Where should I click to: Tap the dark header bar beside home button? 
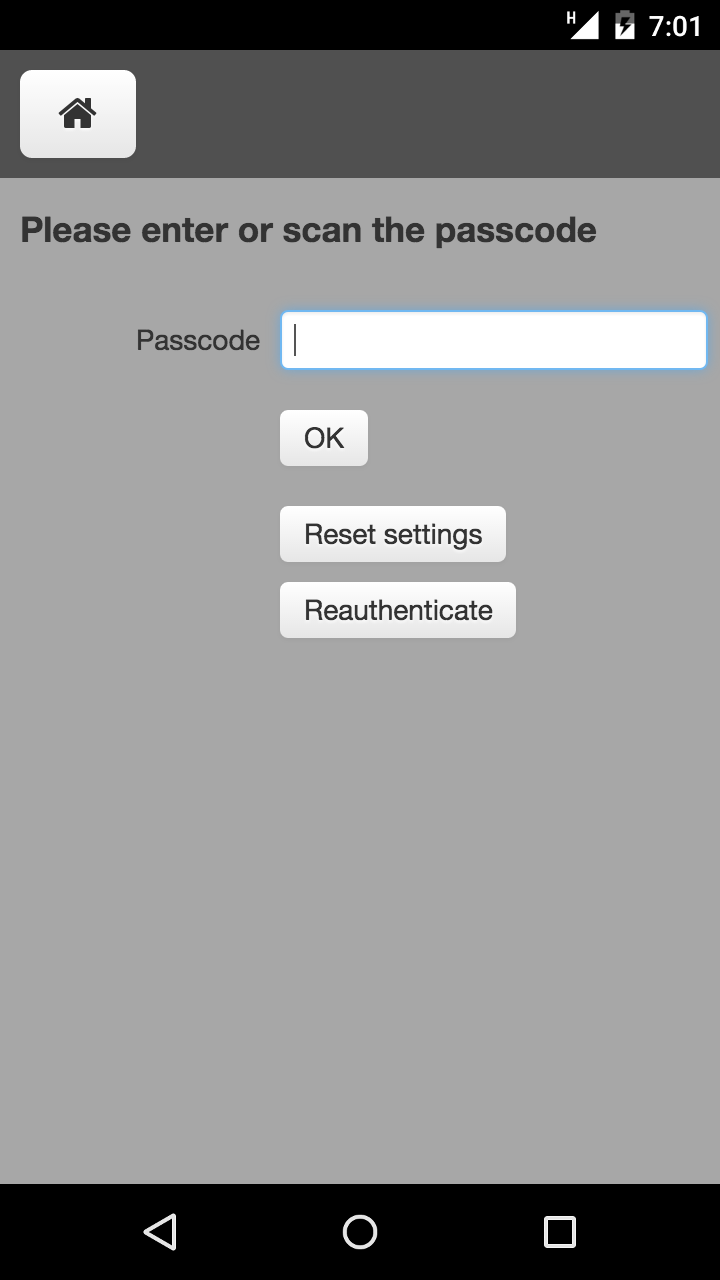[420, 114]
